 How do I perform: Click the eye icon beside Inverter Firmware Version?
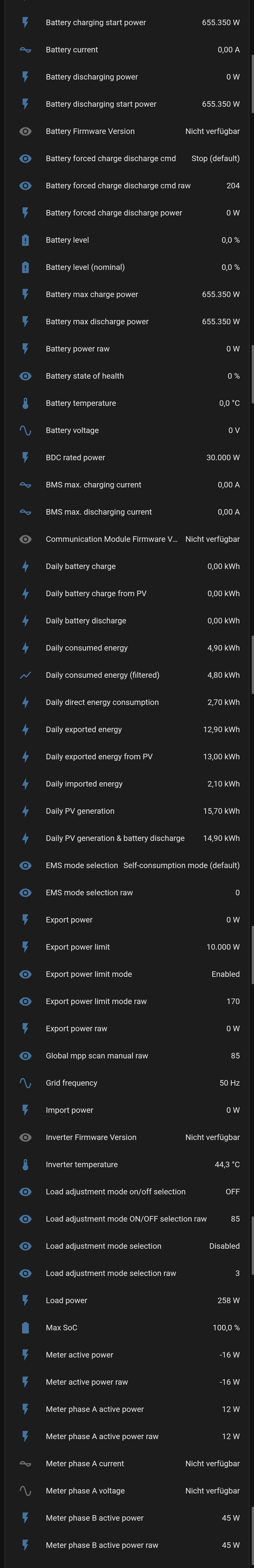point(25,1137)
